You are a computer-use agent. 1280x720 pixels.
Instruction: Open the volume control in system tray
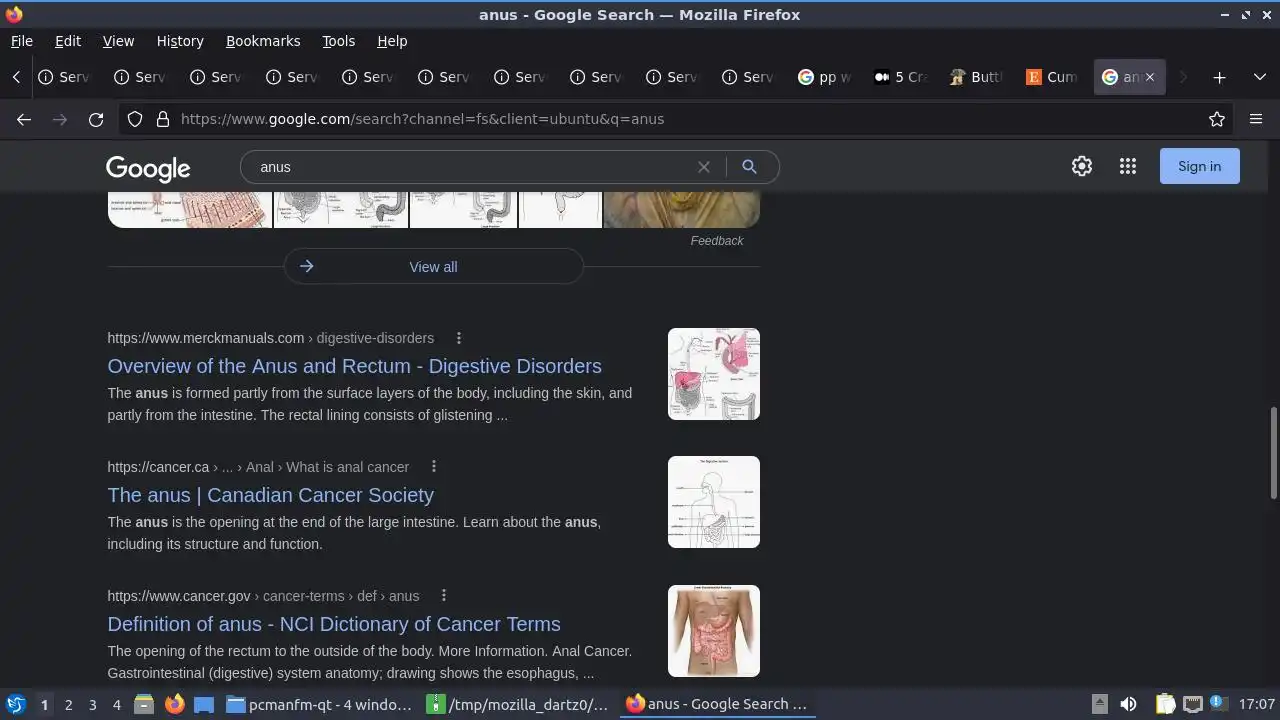point(1128,704)
